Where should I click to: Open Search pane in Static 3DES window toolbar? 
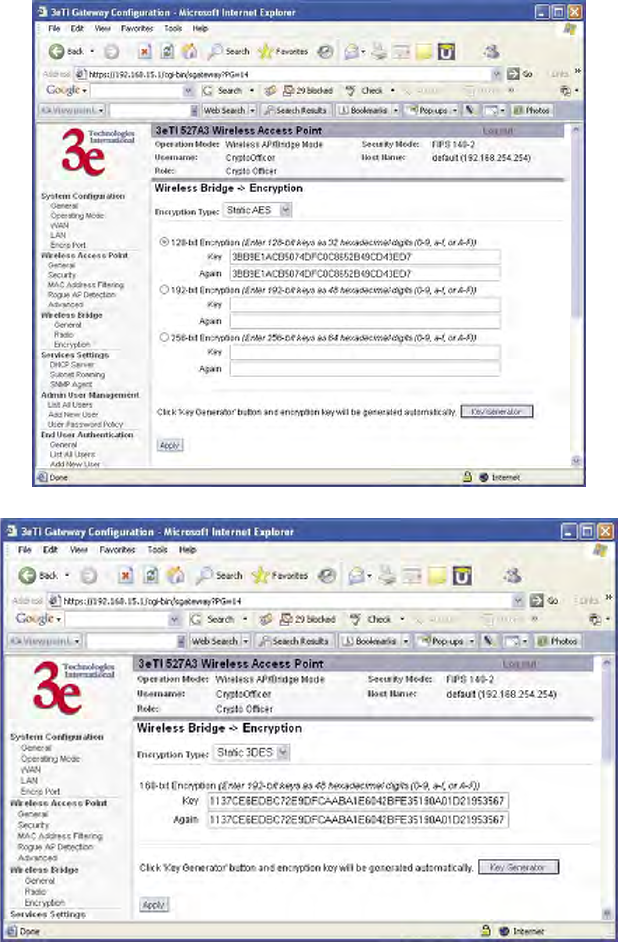(219, 576)
